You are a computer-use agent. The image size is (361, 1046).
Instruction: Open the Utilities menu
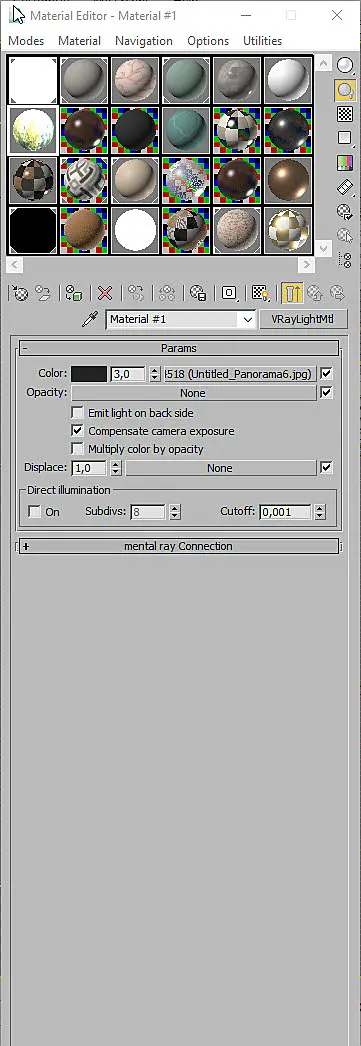[x=262, y=41]
